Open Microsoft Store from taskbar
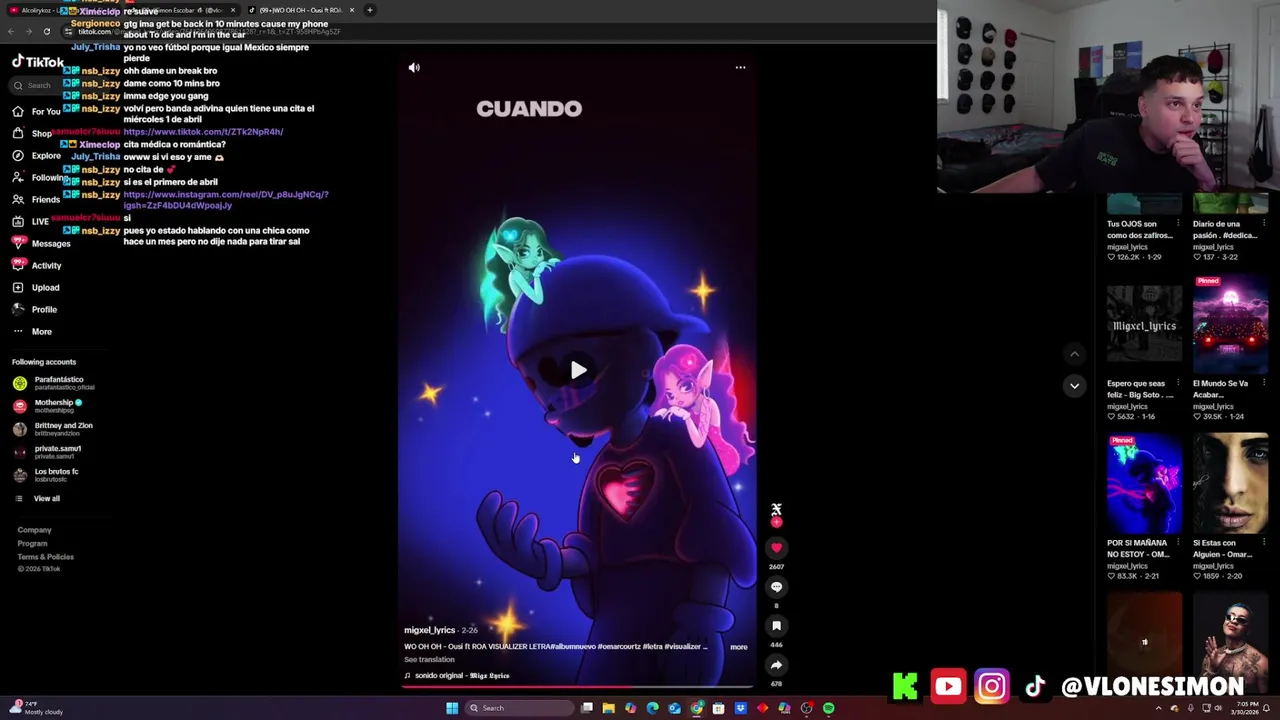This screenshot has height=720, width=1280. [x=718, y=708]
